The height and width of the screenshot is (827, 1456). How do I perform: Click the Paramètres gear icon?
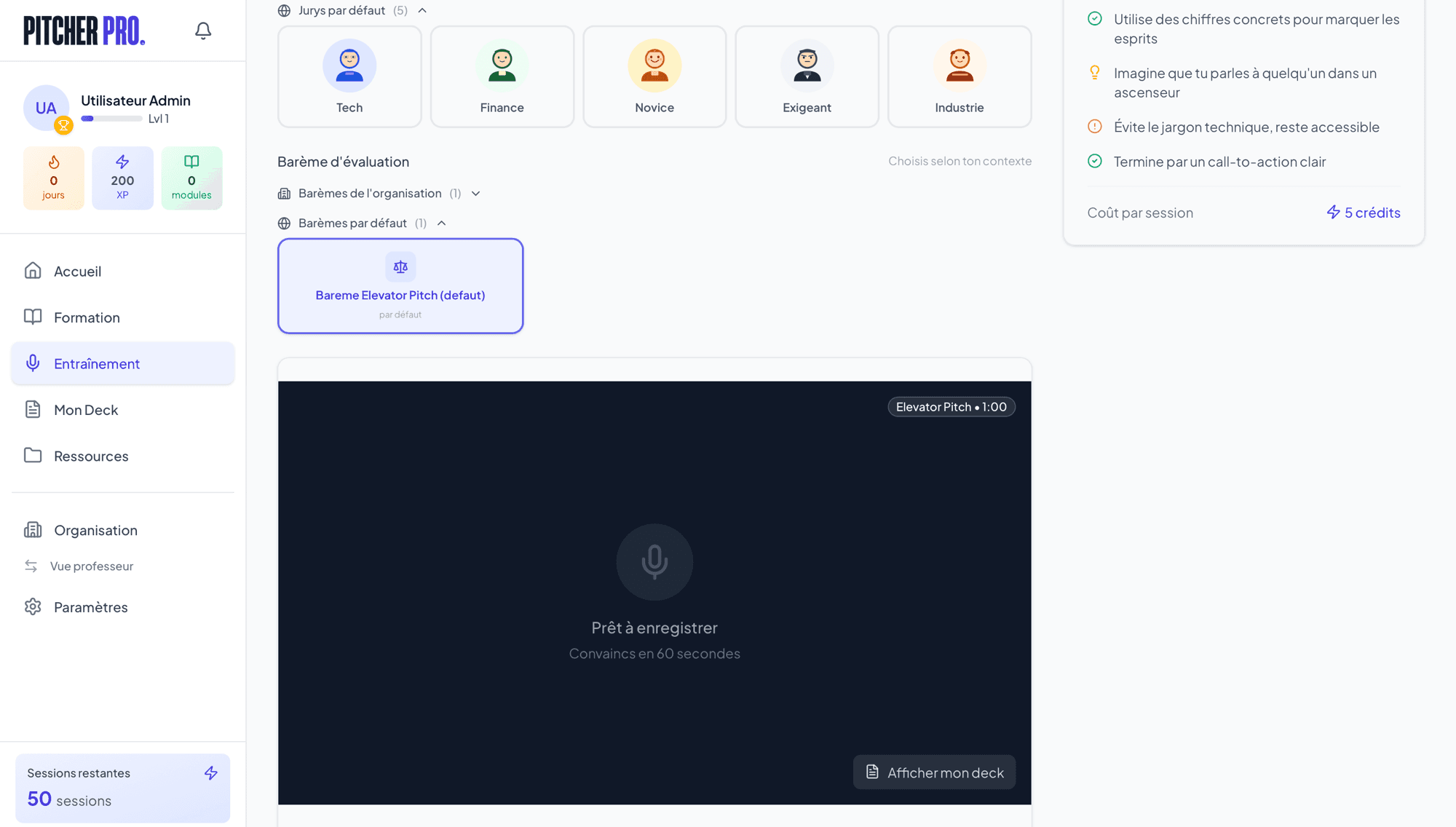(x=33, y=606)
